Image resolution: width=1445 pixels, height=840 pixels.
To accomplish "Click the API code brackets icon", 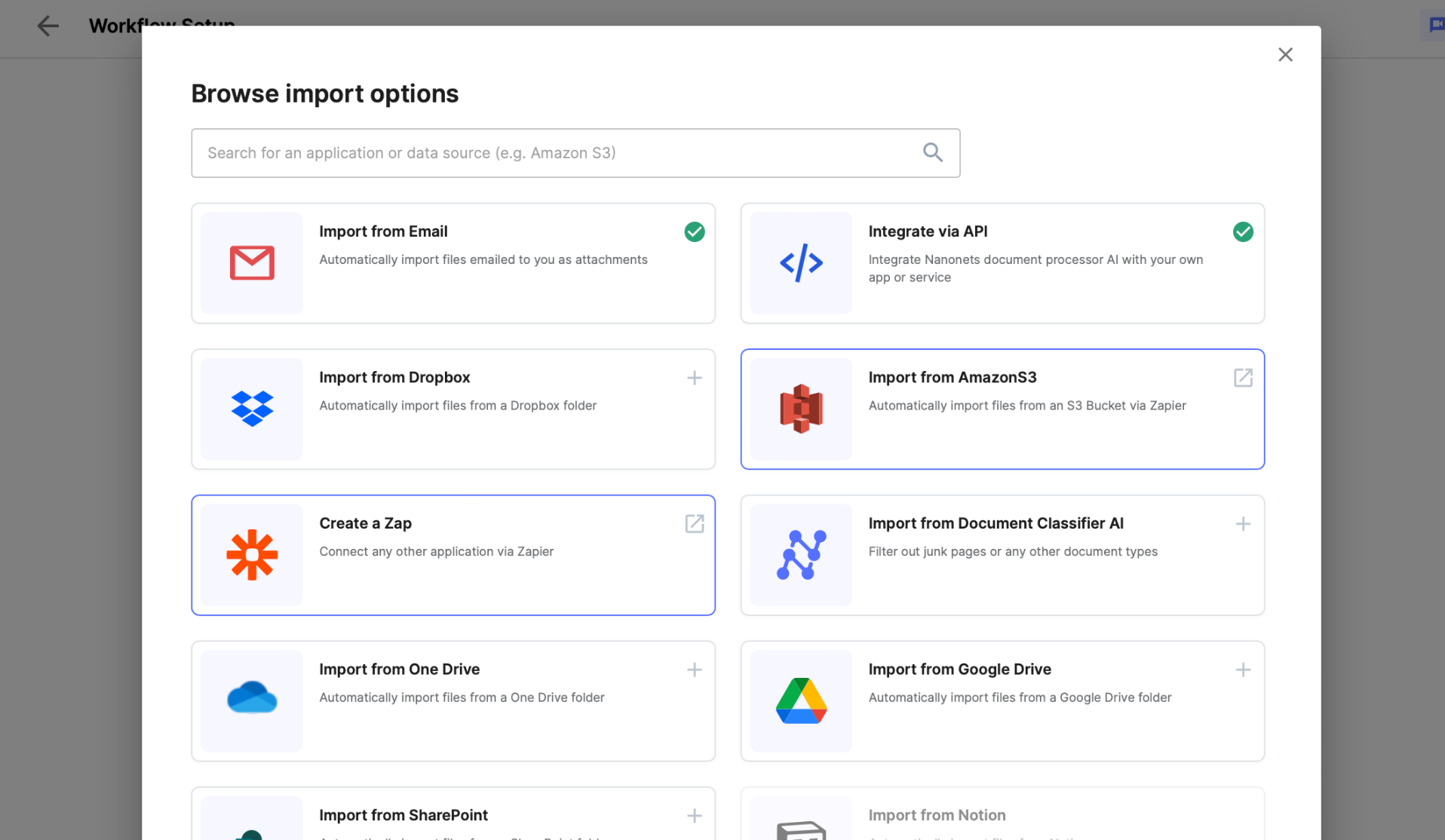I will [x=801, y=263].
